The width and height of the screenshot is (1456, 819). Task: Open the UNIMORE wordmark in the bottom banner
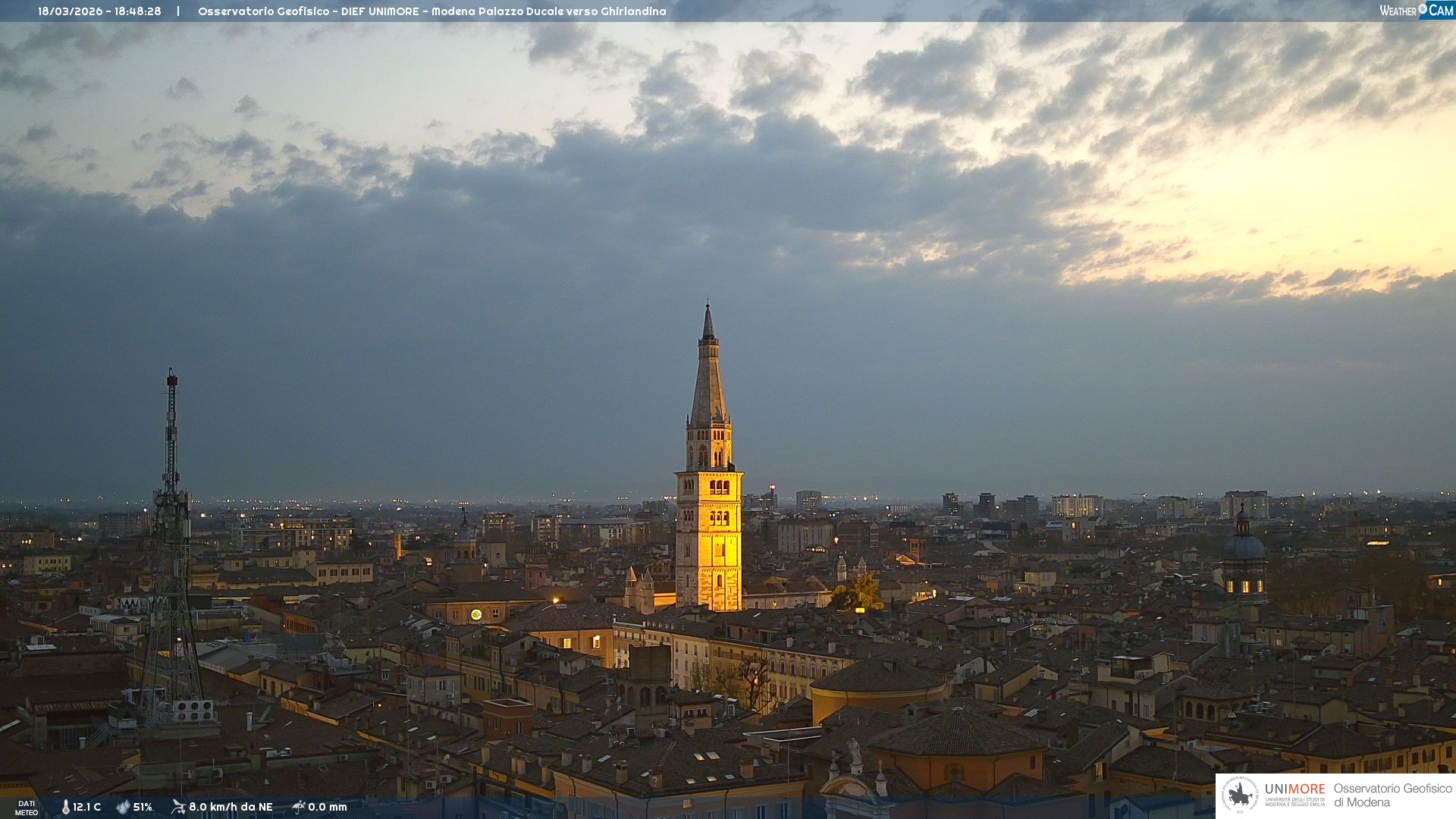[x=1294, y=789]
